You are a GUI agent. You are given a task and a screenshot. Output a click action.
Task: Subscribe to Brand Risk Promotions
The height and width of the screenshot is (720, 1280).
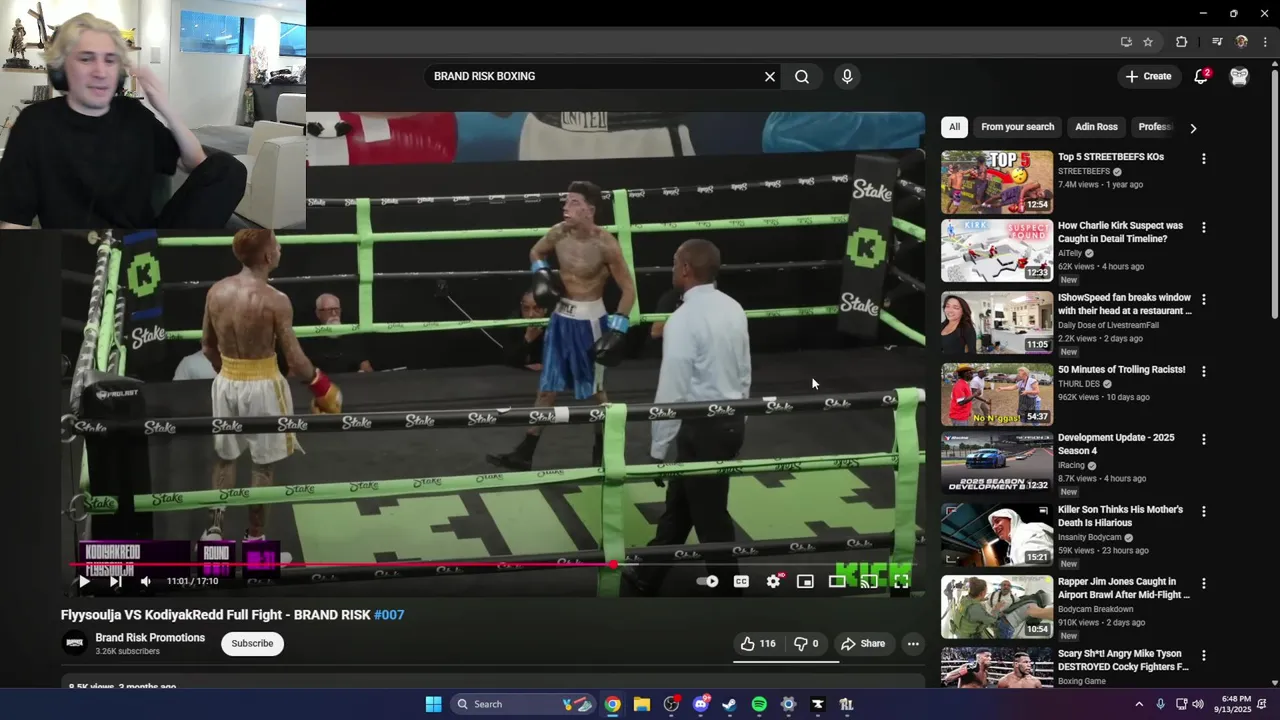click(252, 643)
